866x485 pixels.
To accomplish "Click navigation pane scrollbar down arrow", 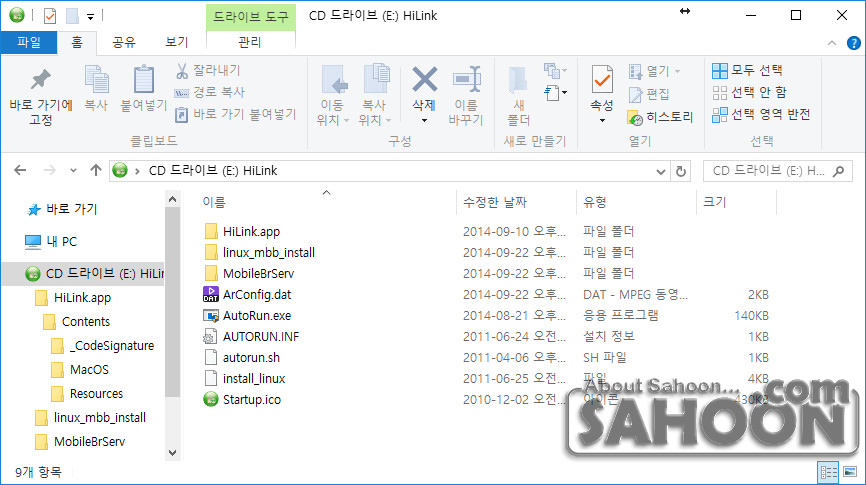I will (172, 453).
